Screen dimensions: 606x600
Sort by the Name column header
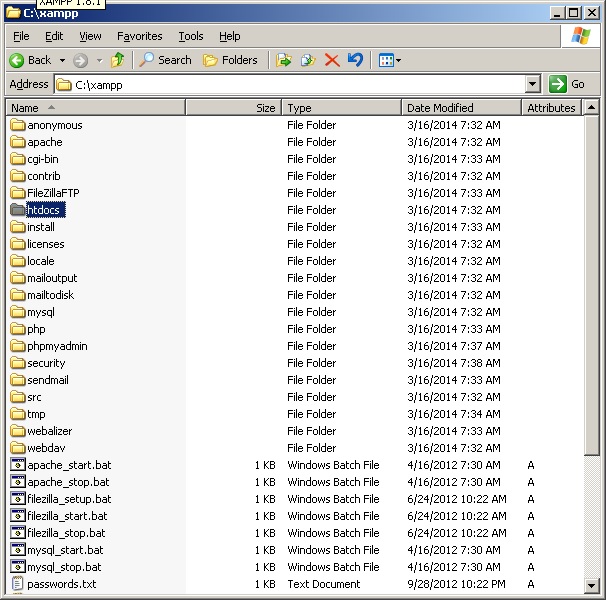[x=95, y=108]
